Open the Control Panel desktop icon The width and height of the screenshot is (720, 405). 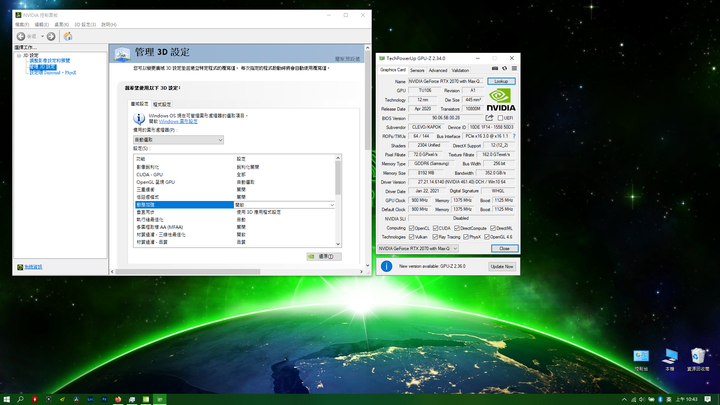pyautogui.click(x=641, y=360)
